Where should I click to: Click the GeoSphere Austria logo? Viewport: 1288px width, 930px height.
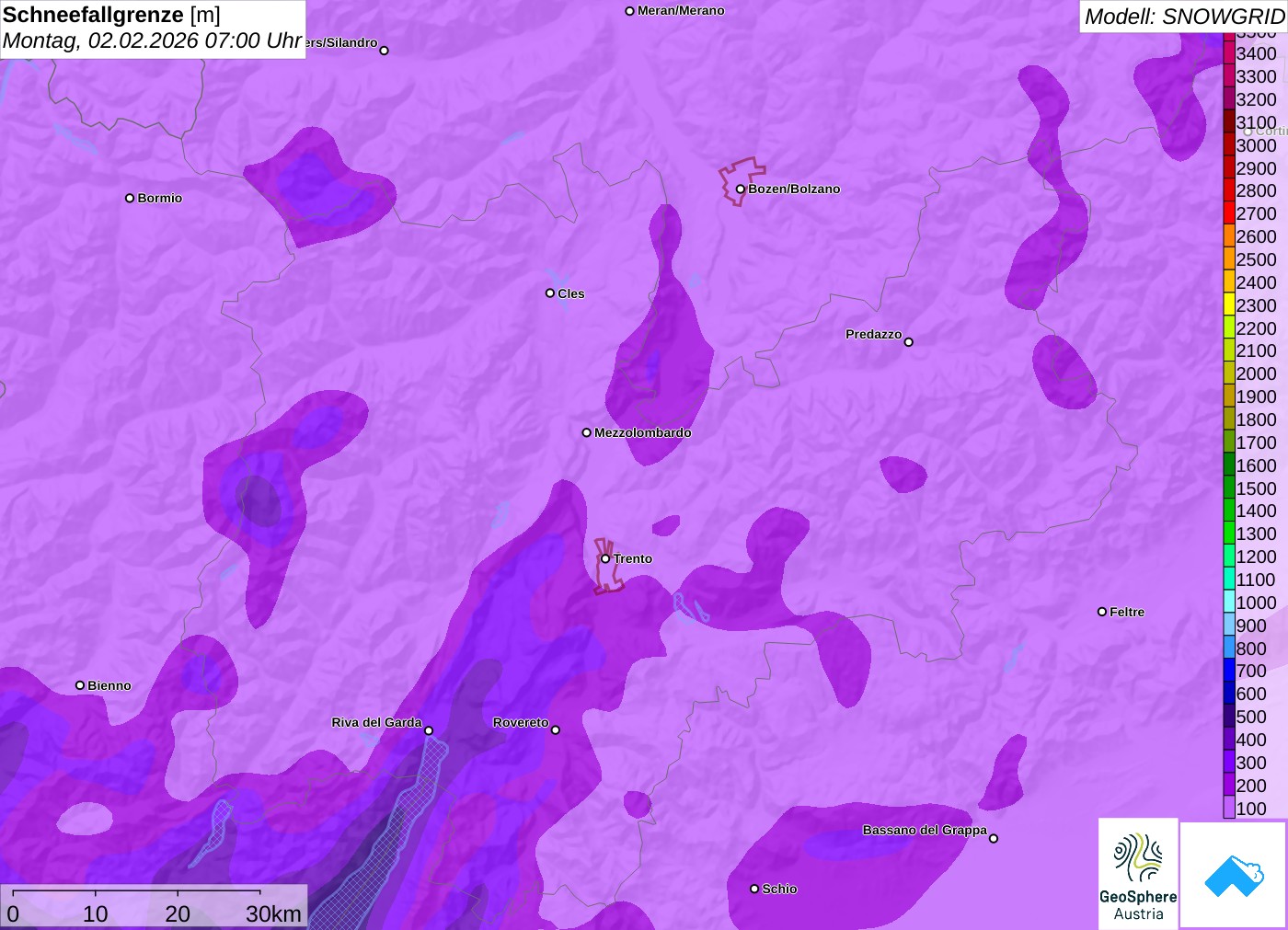pos(1138,873)
